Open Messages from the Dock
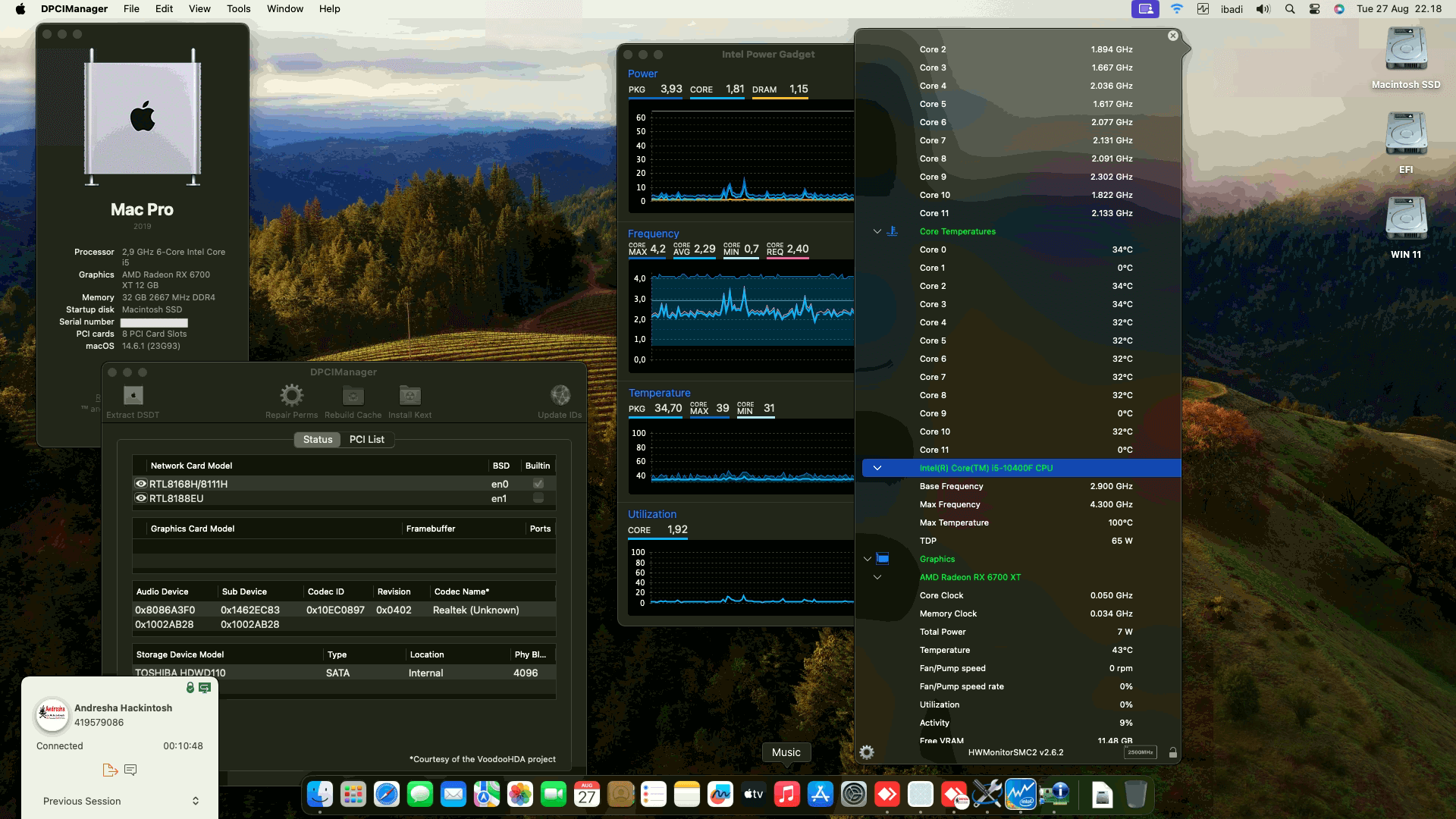 coord(420,794)
